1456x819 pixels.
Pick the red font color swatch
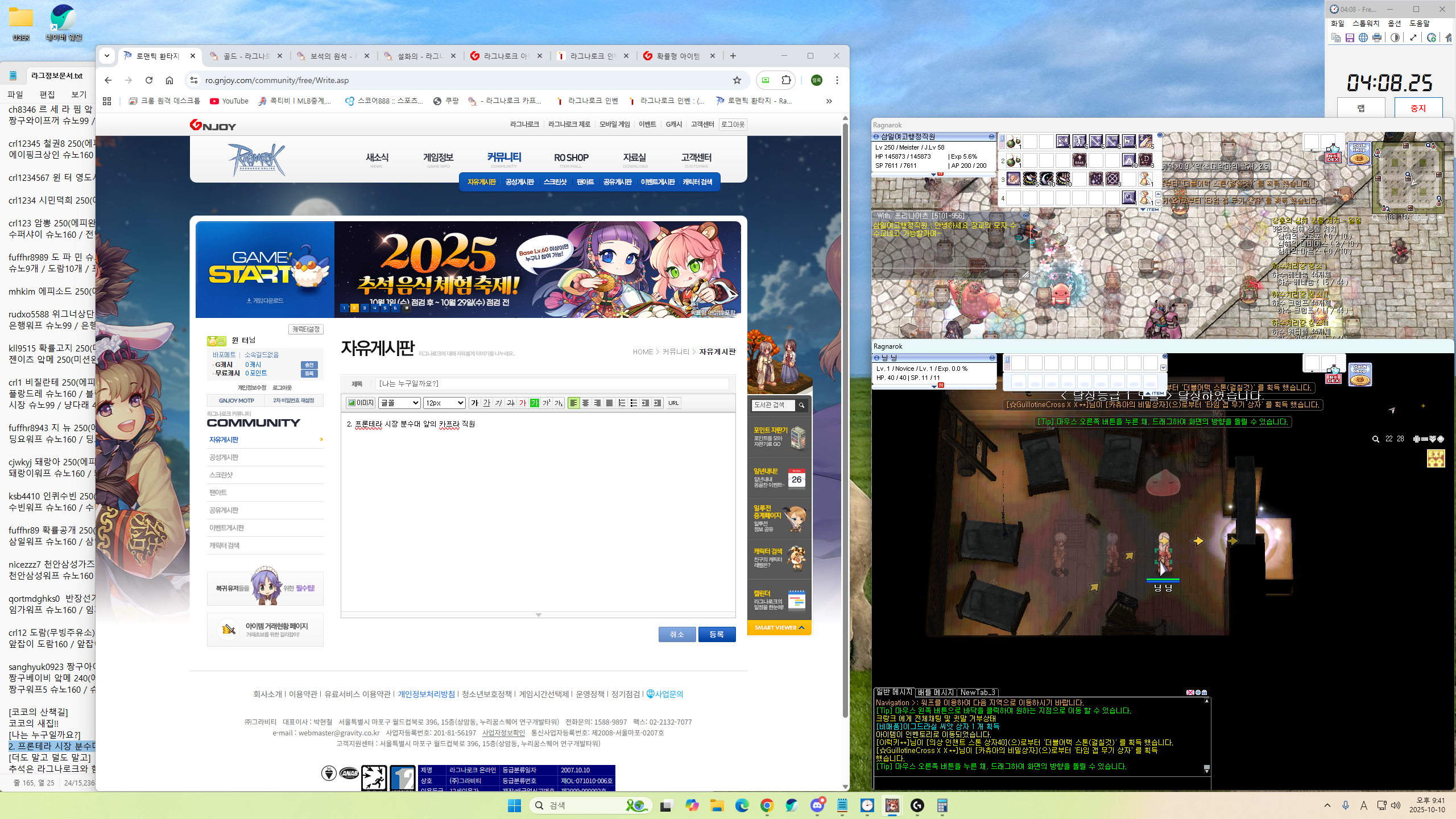522,403
